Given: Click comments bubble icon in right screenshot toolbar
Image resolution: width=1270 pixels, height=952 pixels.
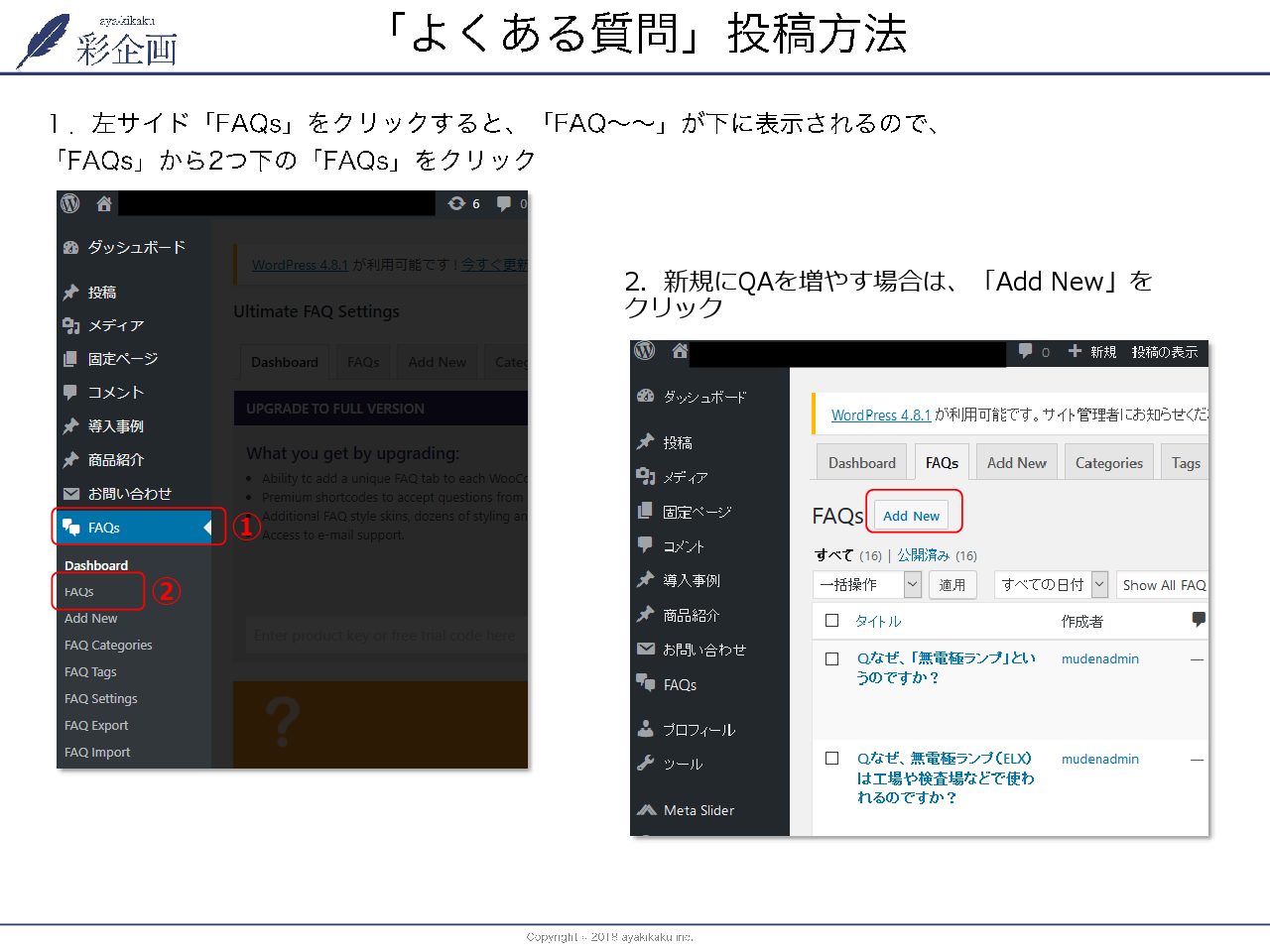Looking at the screenshot, I should 1026,351.
